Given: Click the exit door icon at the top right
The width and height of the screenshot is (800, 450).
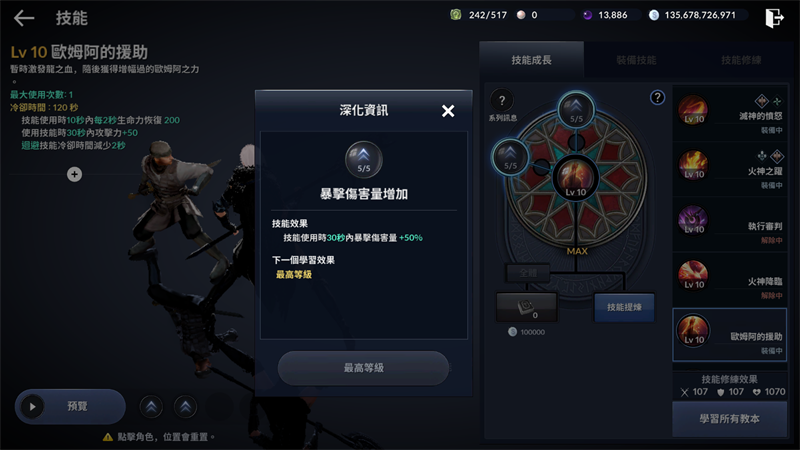Looking at the screenshot, I should [x=774, y=18].
